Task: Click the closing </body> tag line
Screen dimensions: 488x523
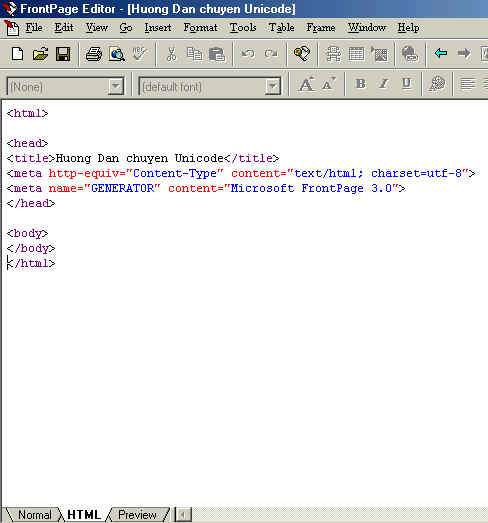Action: tap(31, 248)
